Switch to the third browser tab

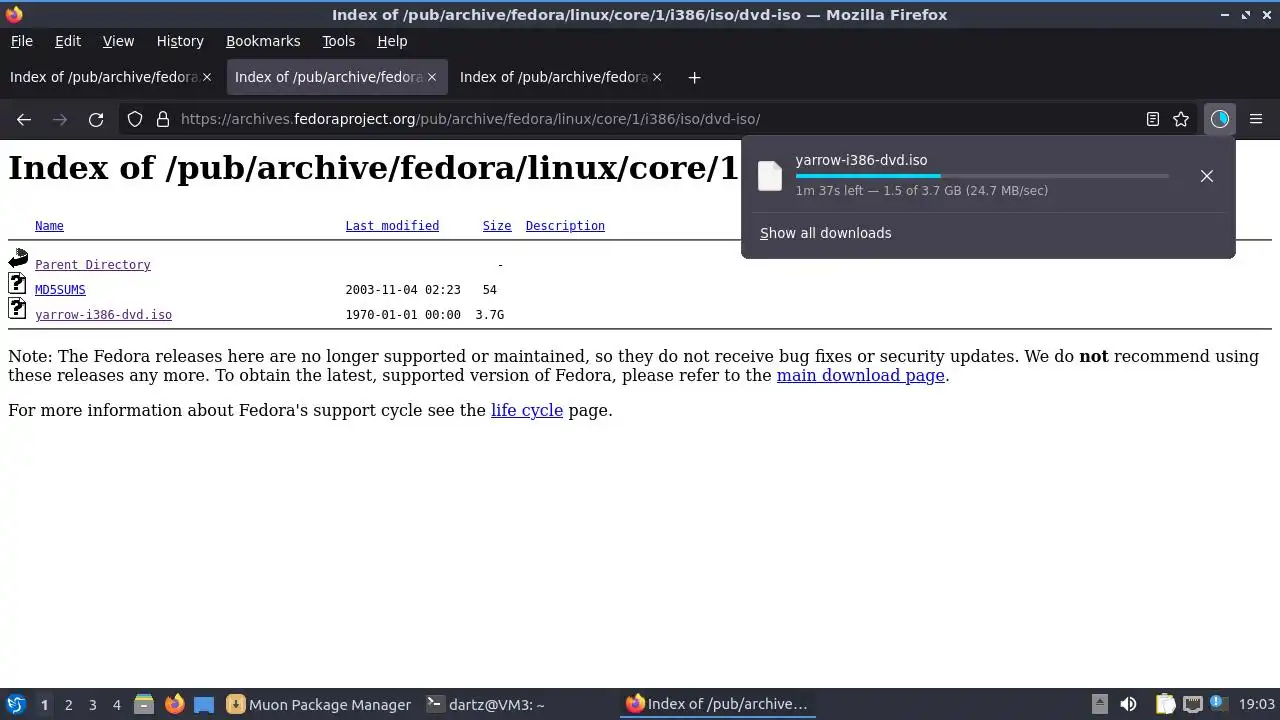tap(560, 77)
